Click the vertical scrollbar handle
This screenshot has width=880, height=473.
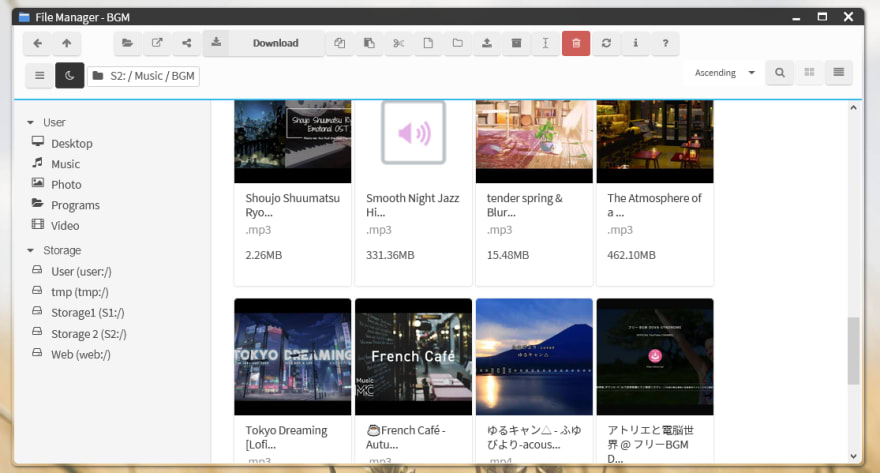pos(854,351)
